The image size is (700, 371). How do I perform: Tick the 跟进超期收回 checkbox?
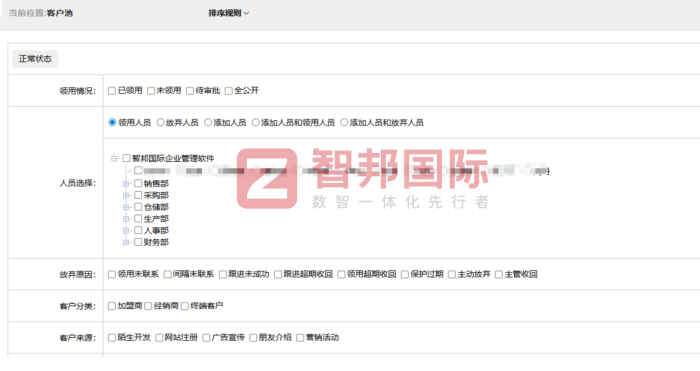pos(278,274)
